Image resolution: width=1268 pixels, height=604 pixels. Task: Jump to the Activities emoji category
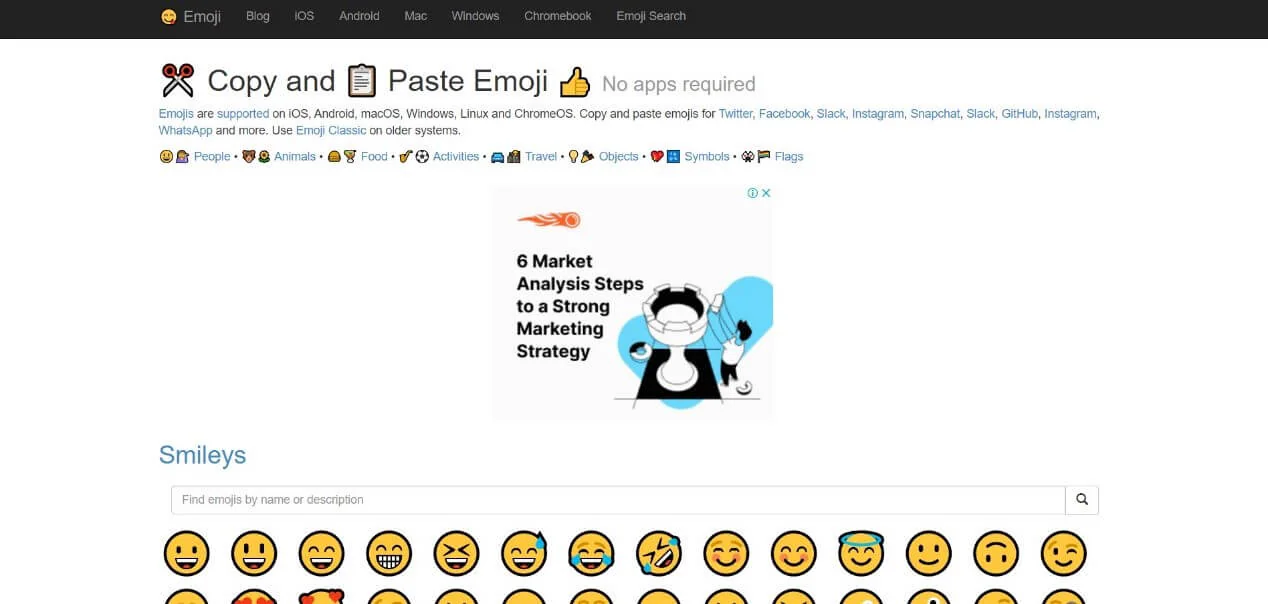coord(456,157)
